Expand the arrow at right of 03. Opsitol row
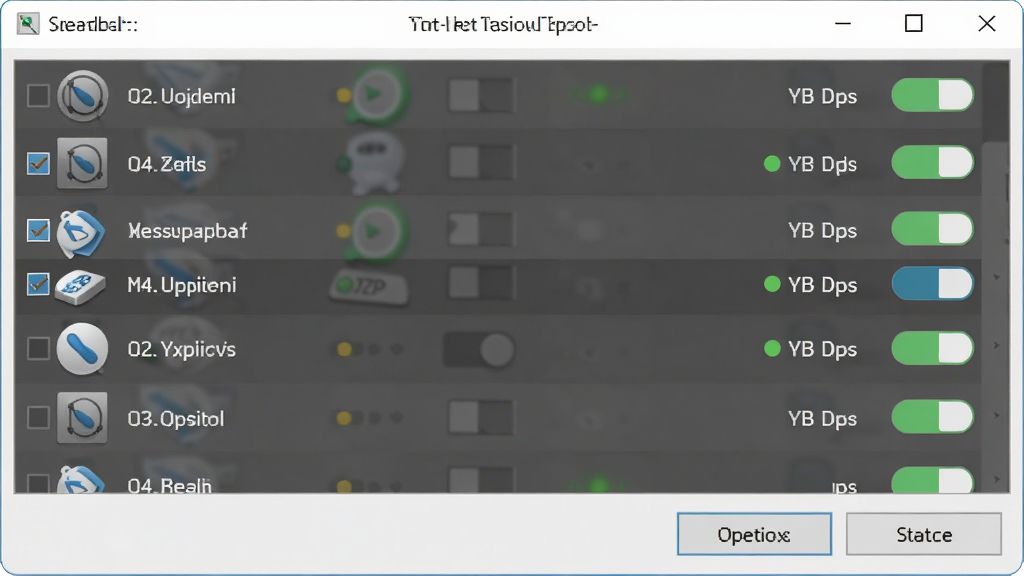This screenshot has height=576, width=1024. coord(997,415)
